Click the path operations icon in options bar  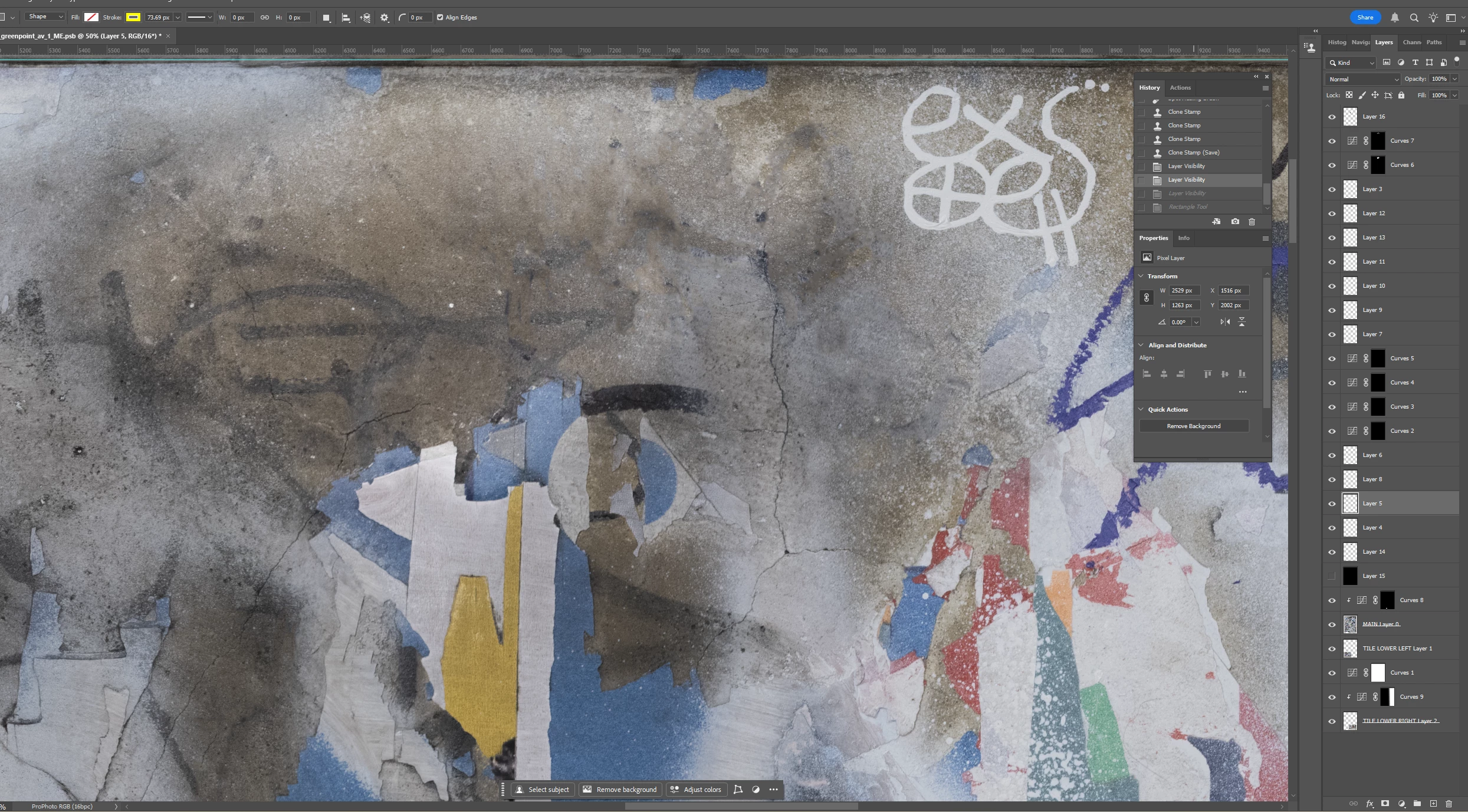pyautogui.click(x=326, y=18)
